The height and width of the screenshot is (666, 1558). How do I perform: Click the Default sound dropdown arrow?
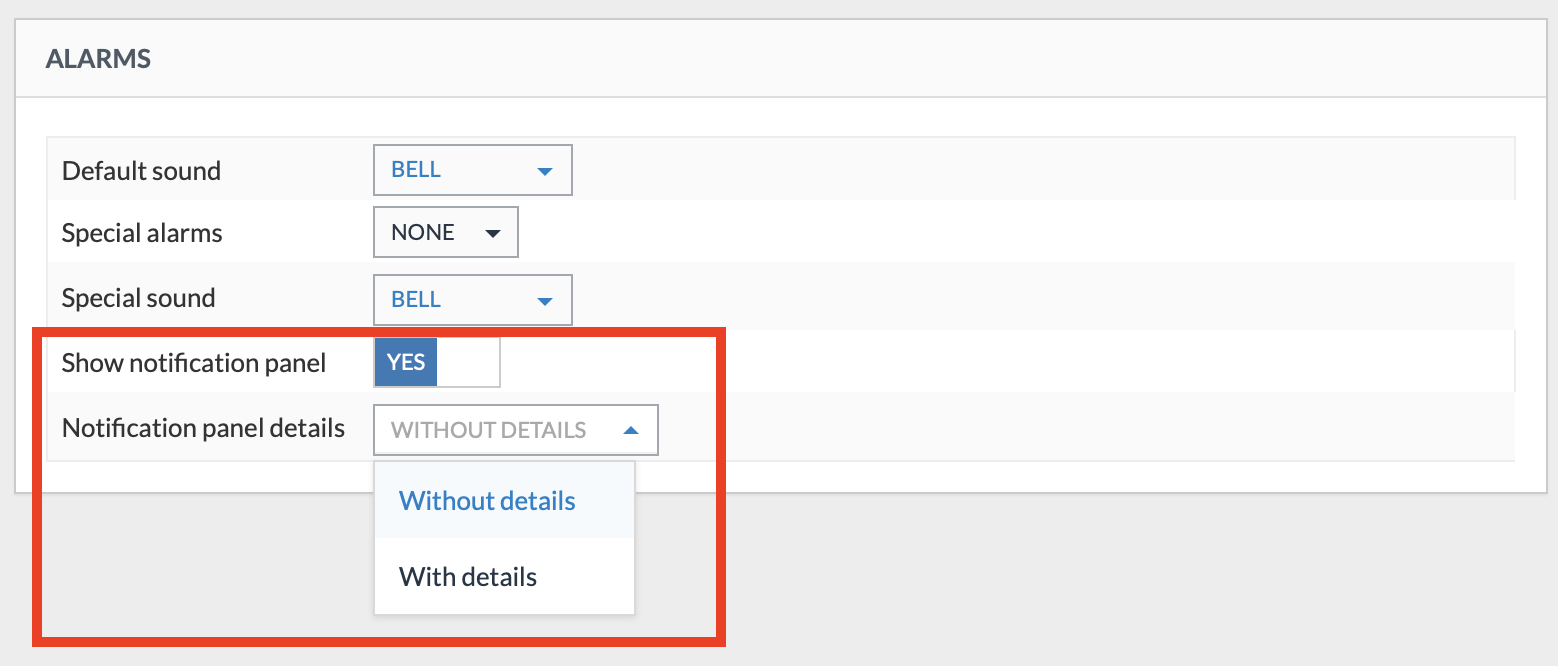[x=544, y=171]
